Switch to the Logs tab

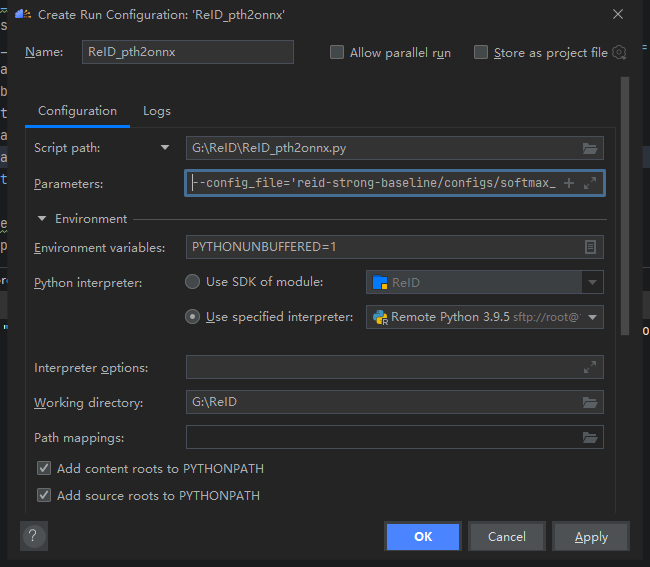coord(157,111)
